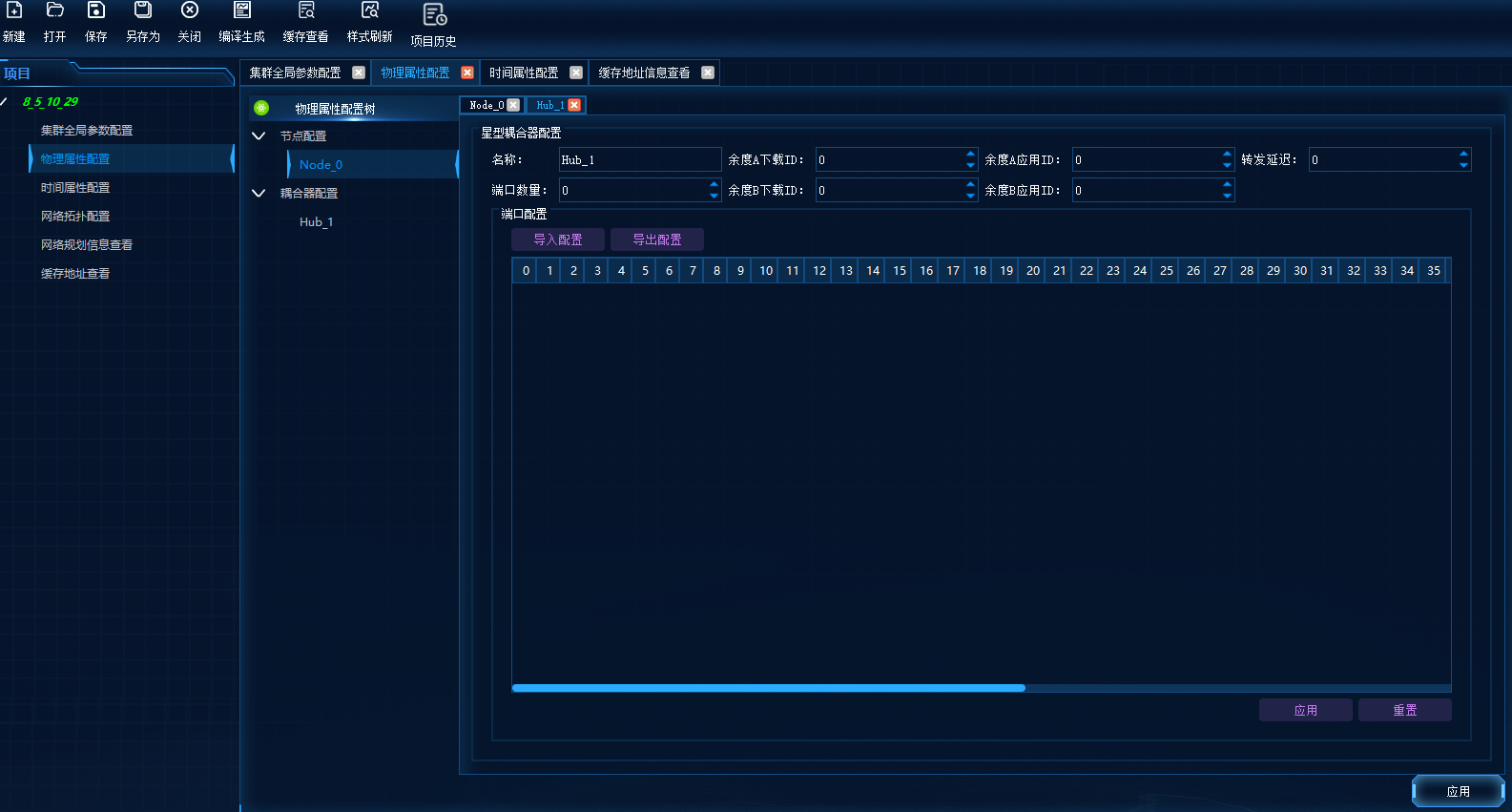
Task: Decrease the 端口数量 value with down arrow
Action: click(x=714, y=196)
